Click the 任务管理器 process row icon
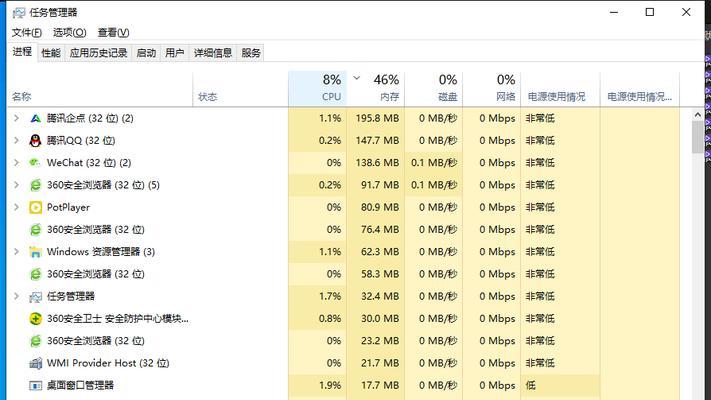The height and width of the screenshot is (400, 711). [x=35, y=297]
